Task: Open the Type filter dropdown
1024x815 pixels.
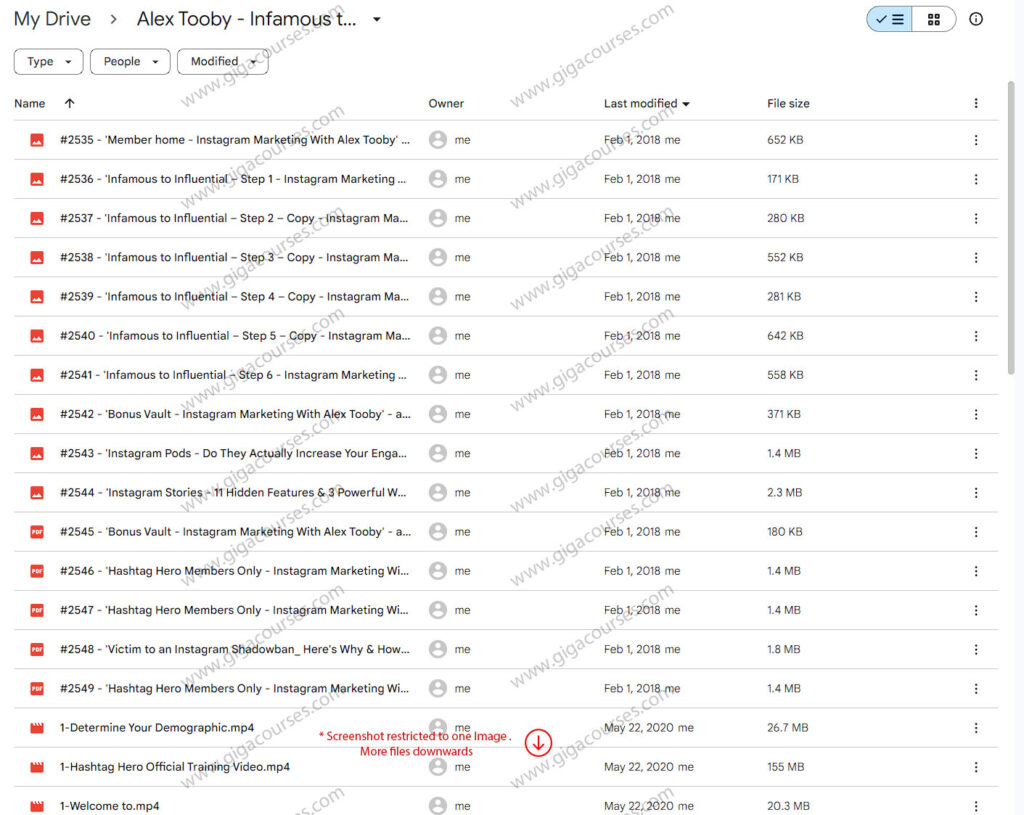Action: click(48, 62)
